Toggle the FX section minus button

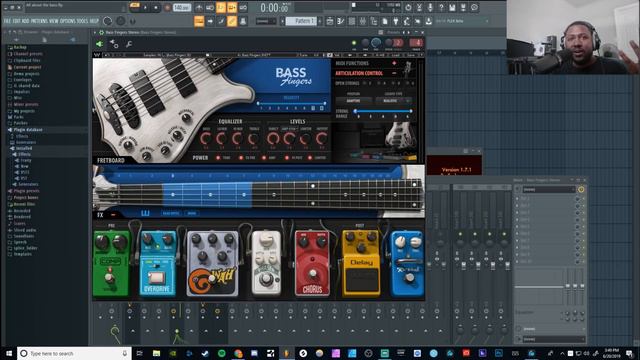(x=113, y=214)
